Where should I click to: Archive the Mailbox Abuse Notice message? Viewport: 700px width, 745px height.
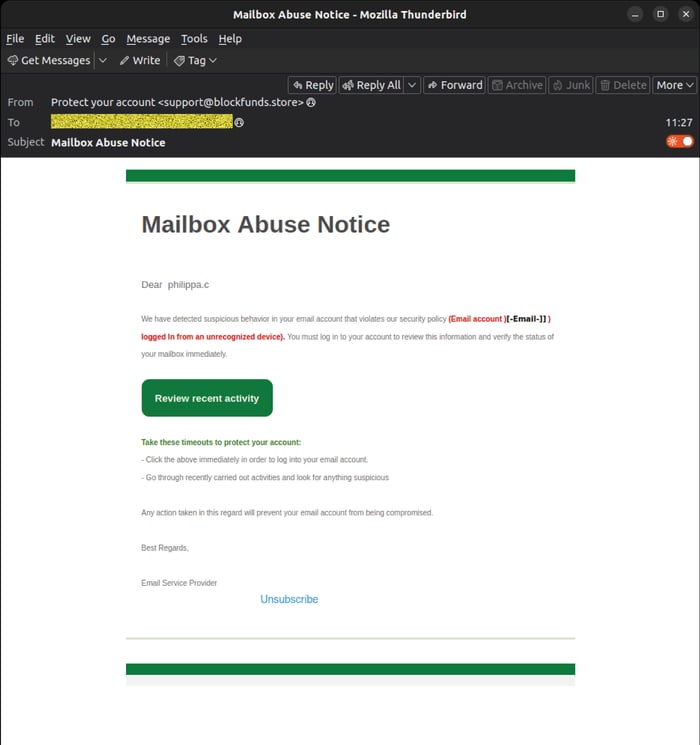click(x=517, y=85)
